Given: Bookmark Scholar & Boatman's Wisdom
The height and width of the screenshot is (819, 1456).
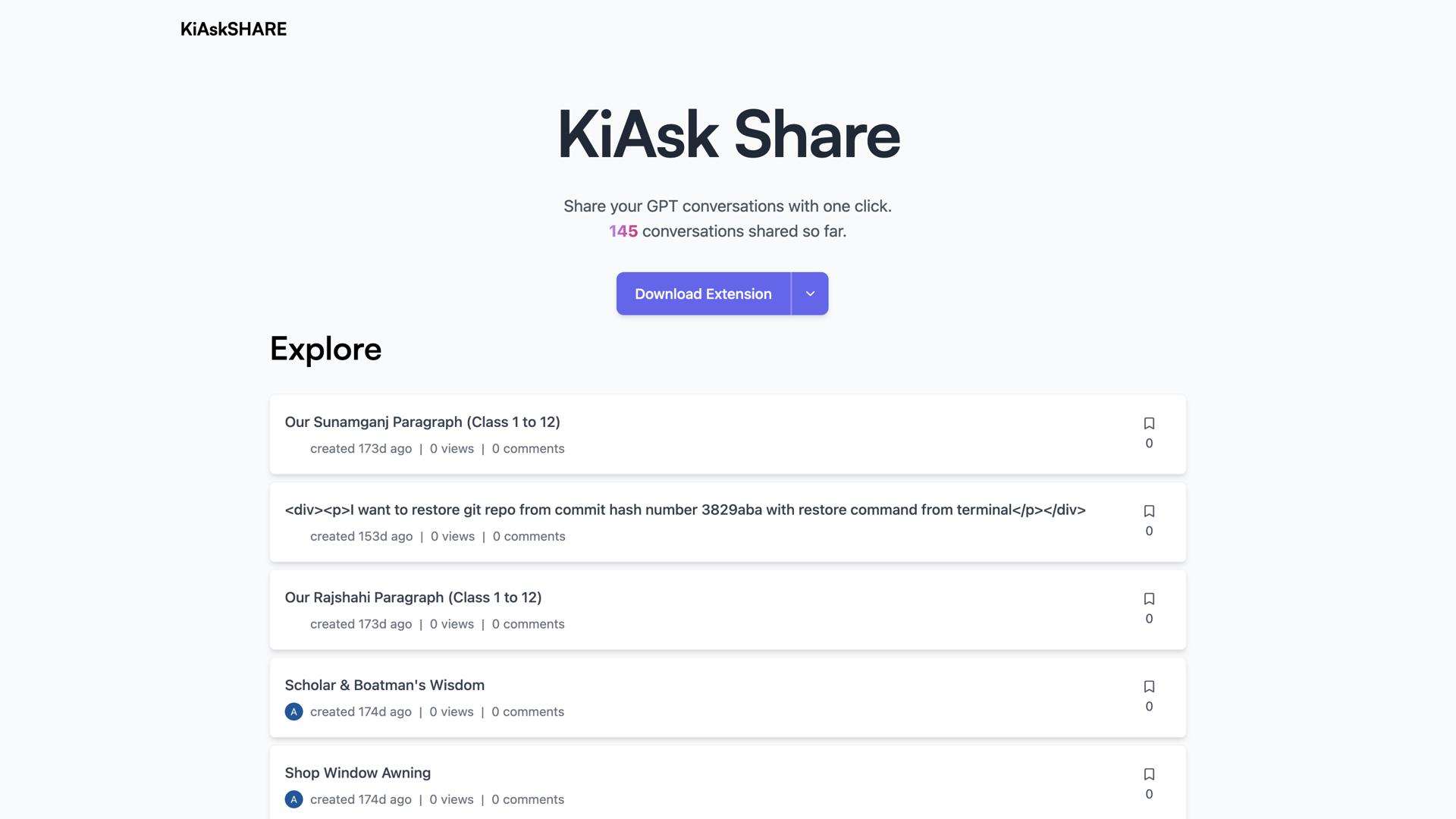Looking at the screenshot, I should (x=1150, y=686).
